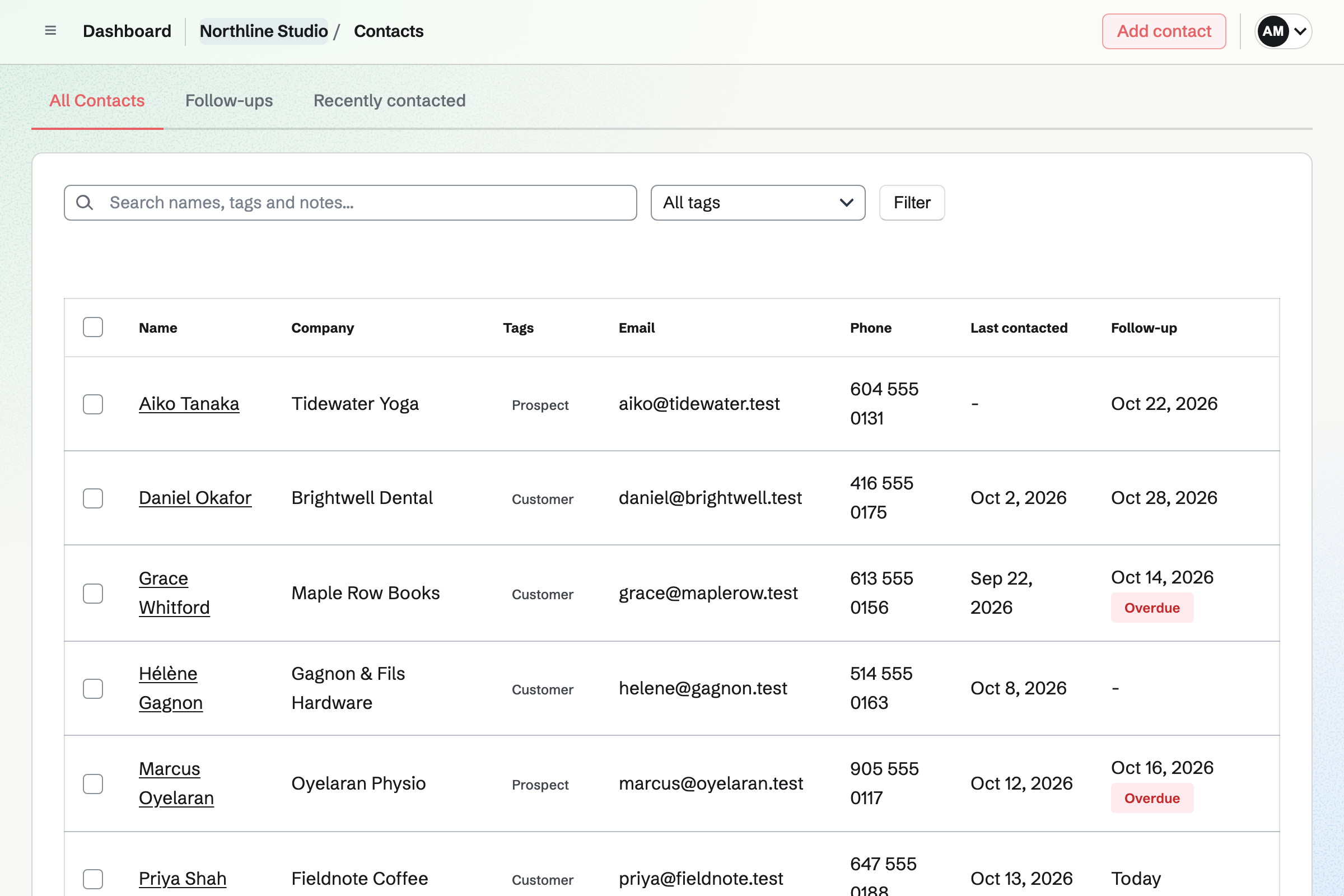Open Hélène Gagnon's contact page

171,688
